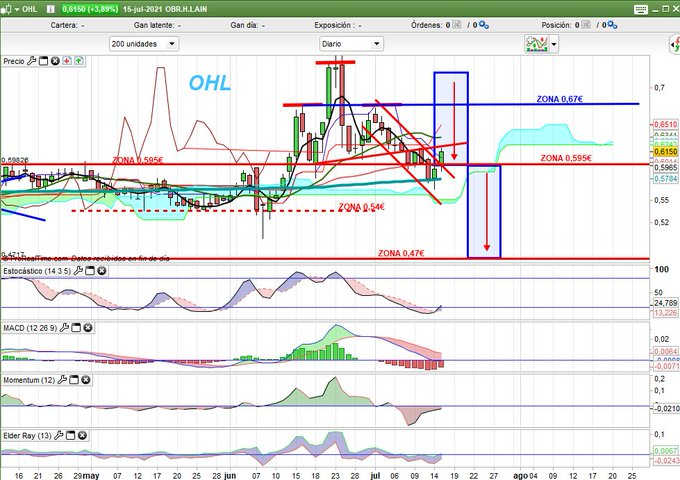The height and width of the screenshot is (480, 680).
Task: Click the red plus icon beside Precio
Action: [66, 61]
